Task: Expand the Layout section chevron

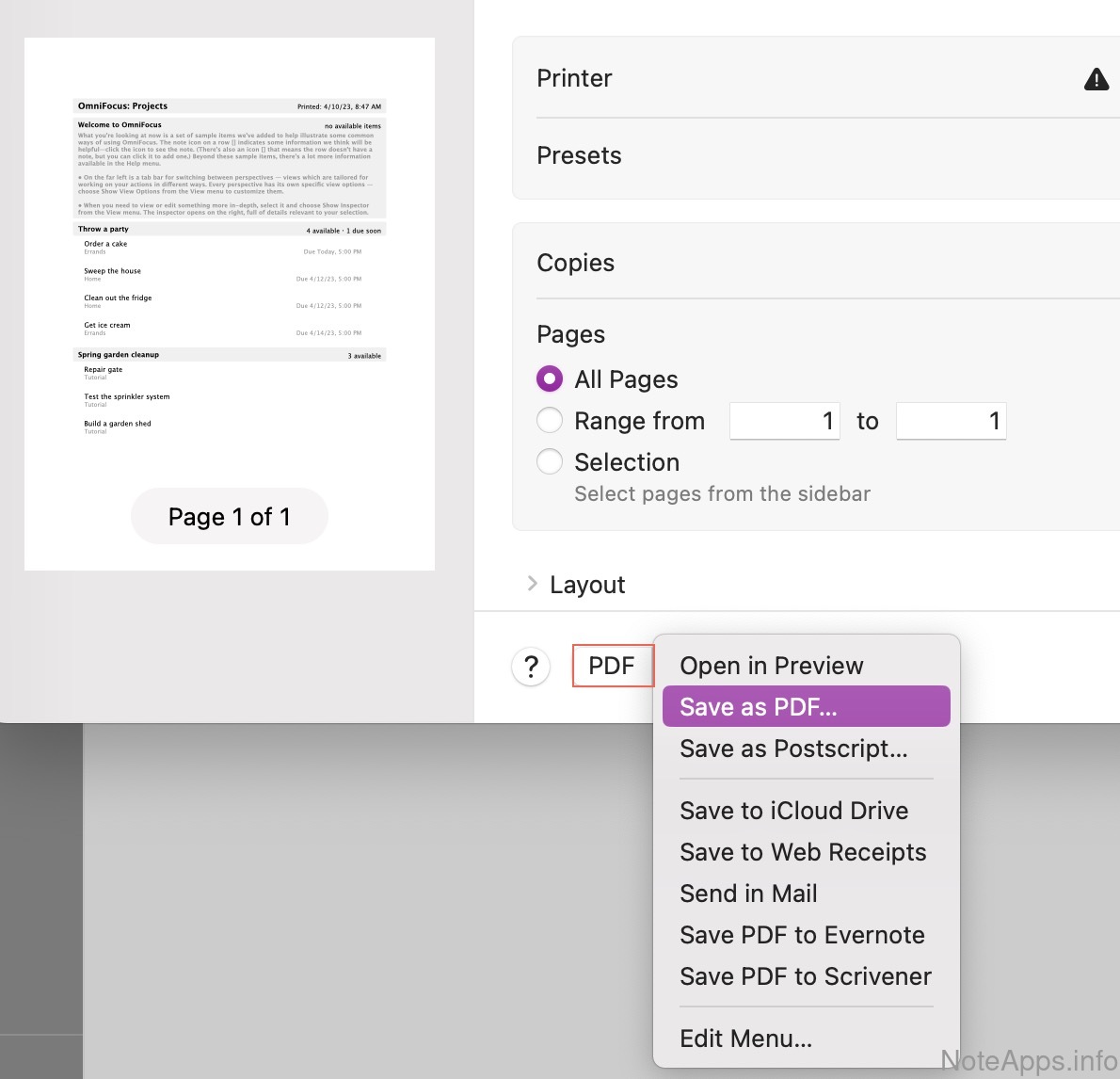Action: click(x=533, y=585)
